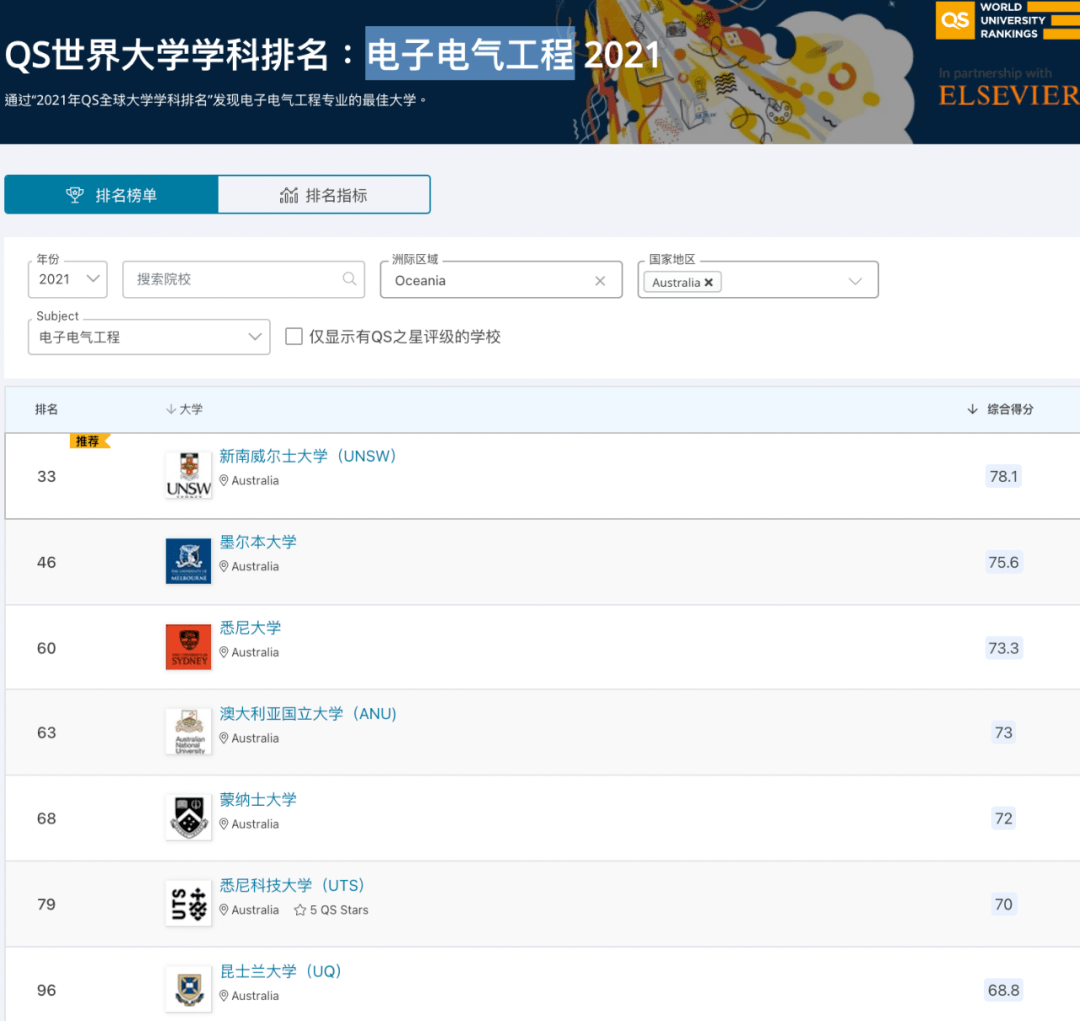1080x1021 pixels.
Task: Switch to the 排名指标 tab
Action: tap(323, 194)
